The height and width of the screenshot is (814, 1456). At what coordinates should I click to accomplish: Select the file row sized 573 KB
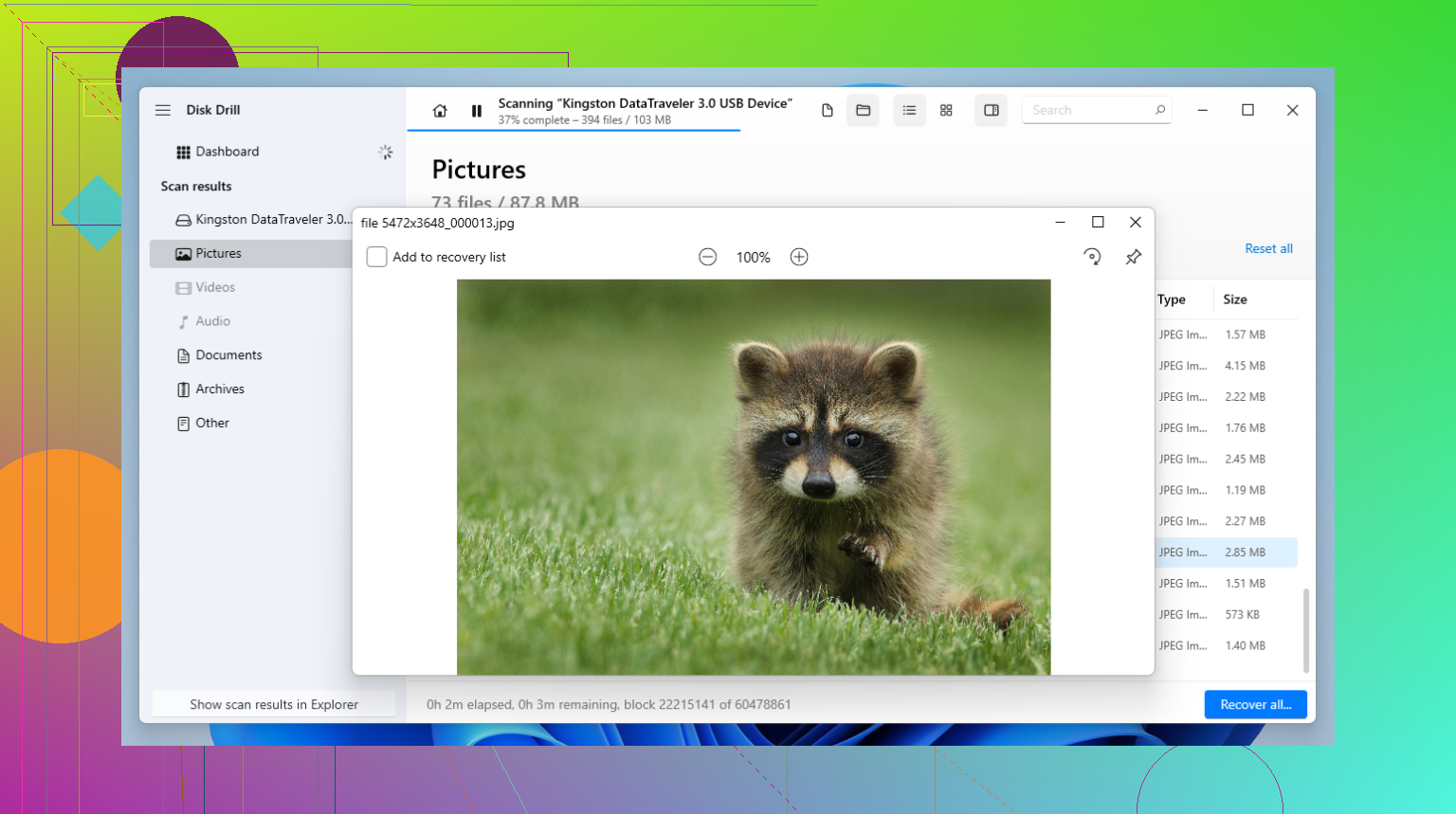point(1227,615)
